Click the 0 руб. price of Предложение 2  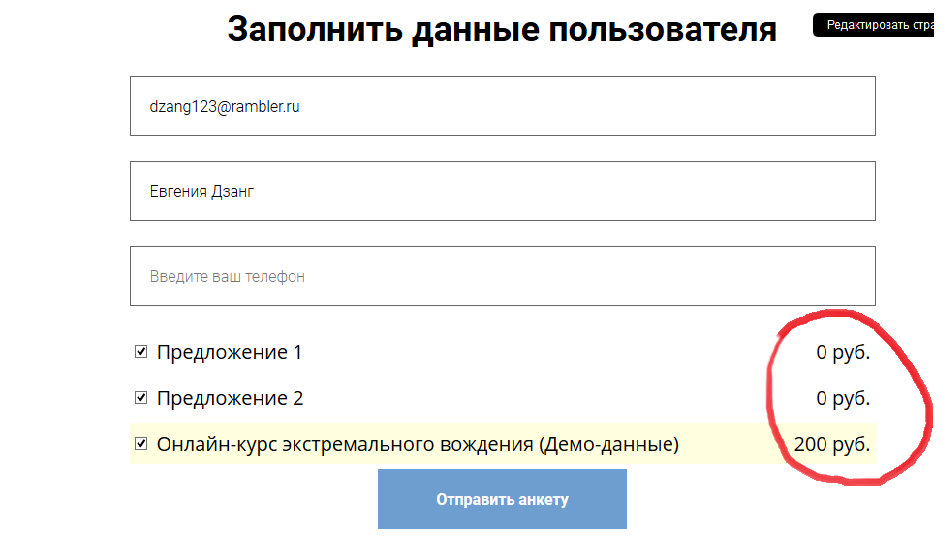tap(843, 398)
